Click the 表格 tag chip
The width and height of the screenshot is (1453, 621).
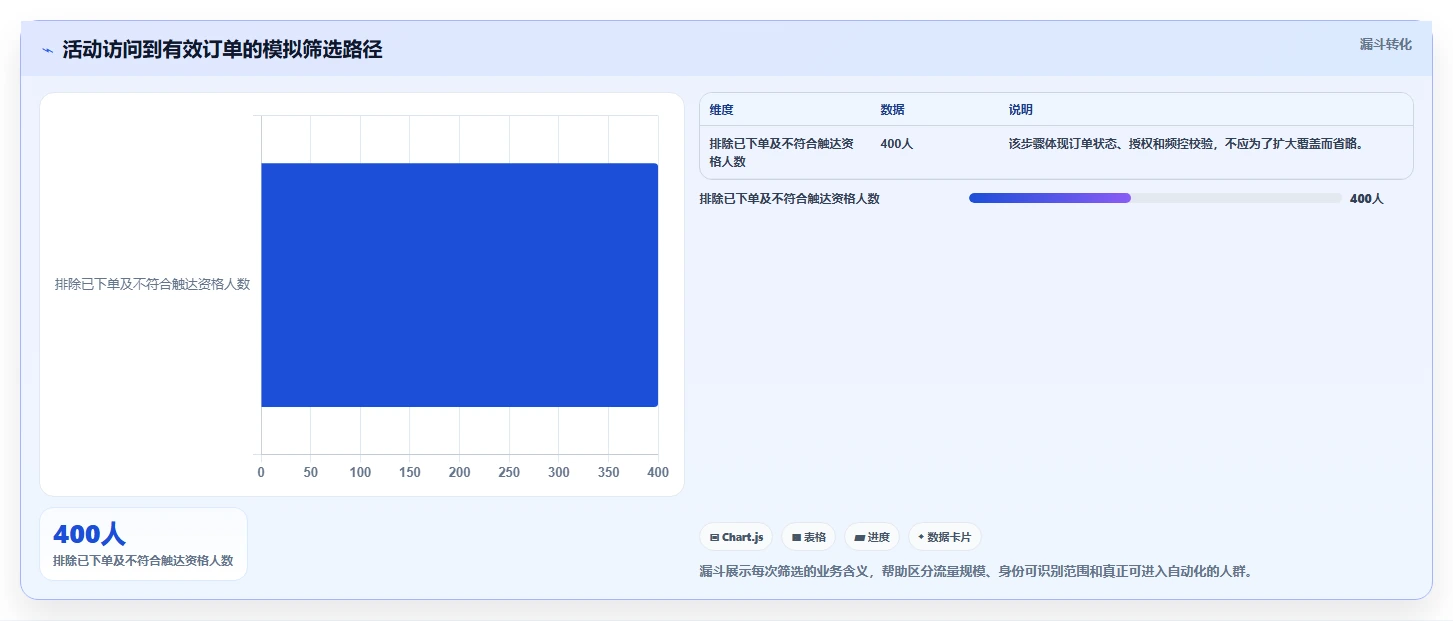pos(808,537)
